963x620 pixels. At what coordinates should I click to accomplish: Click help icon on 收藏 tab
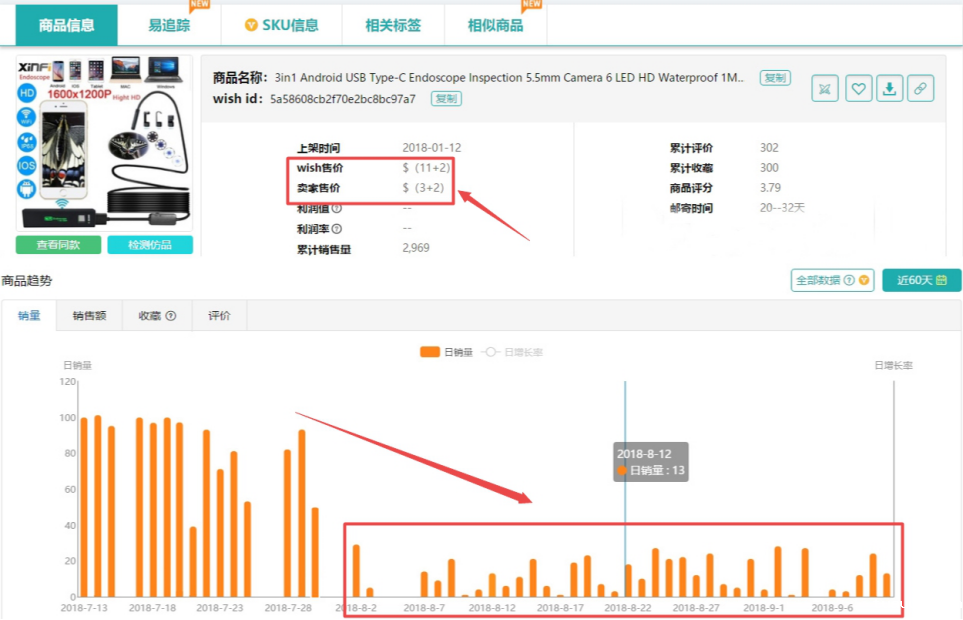coord(171,316)
